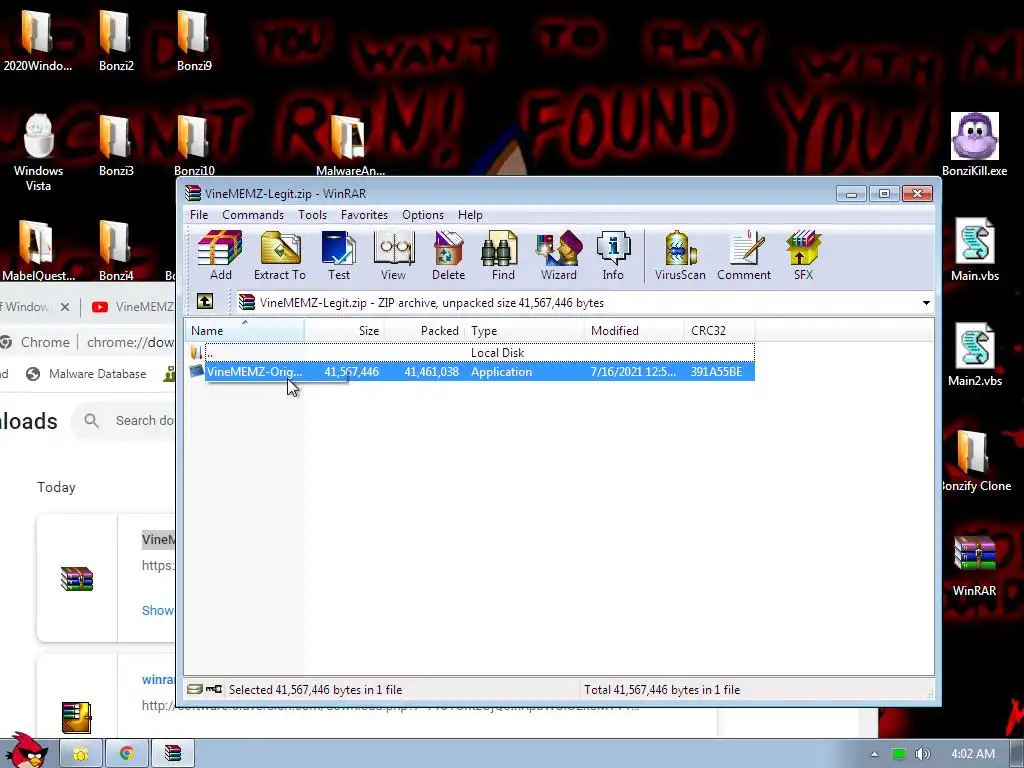Open the system tray volume icon
1024x768 pixels.
pyautogui.click(x=922, y=754)
